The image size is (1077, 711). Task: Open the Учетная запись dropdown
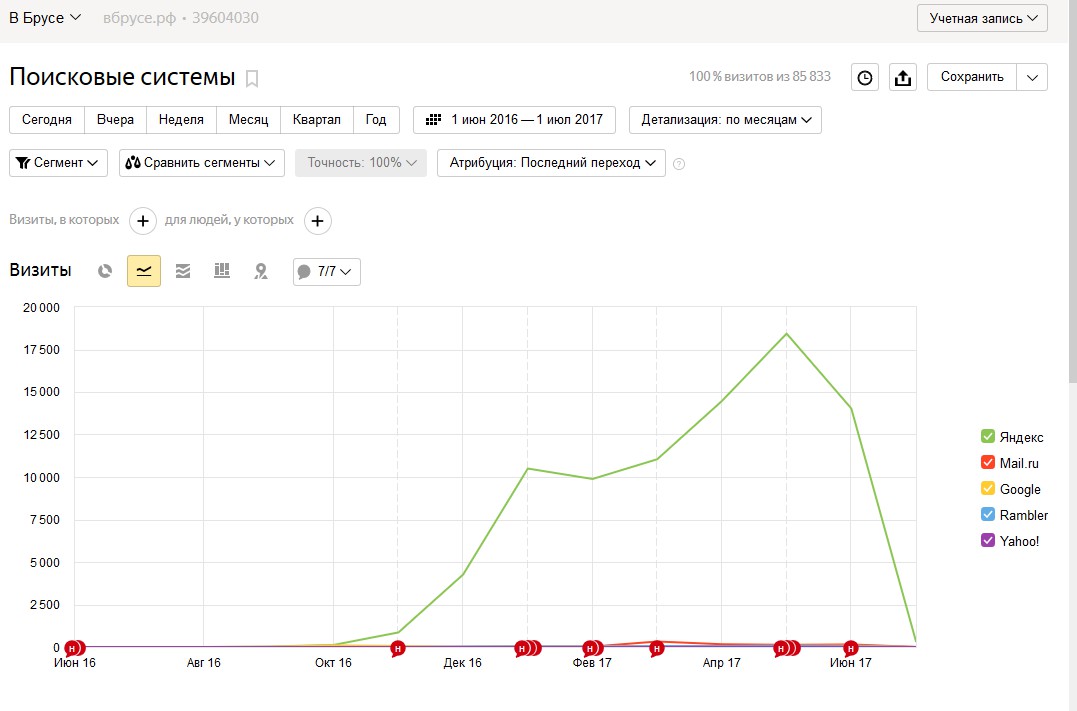tap(982, 18)
